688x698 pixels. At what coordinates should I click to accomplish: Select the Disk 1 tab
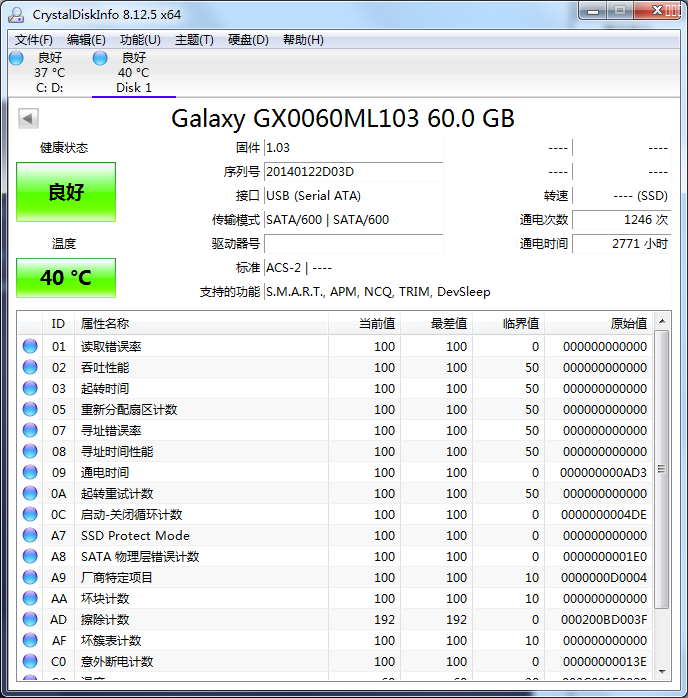[134, 73]
